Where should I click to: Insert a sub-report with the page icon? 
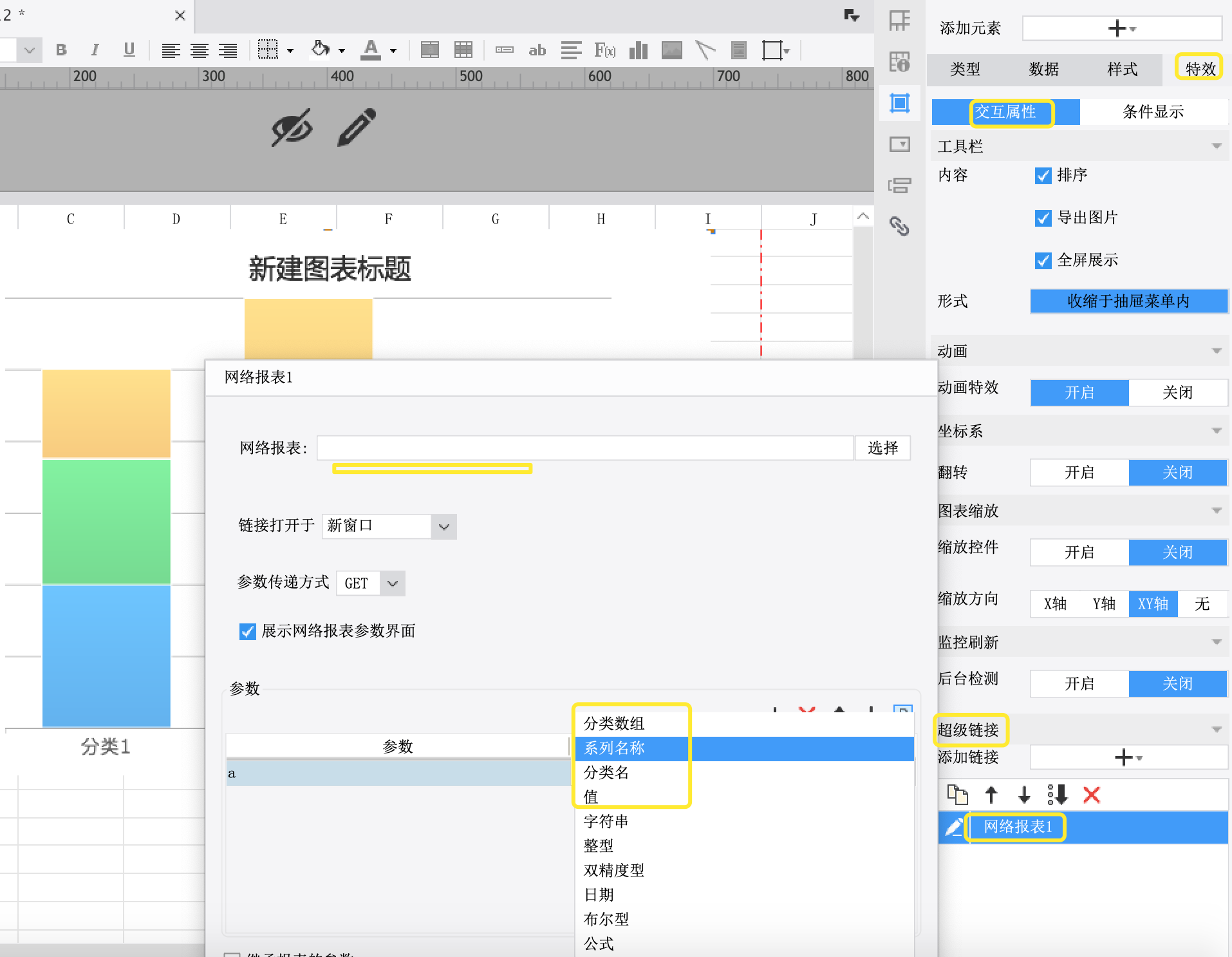[739, 50]
